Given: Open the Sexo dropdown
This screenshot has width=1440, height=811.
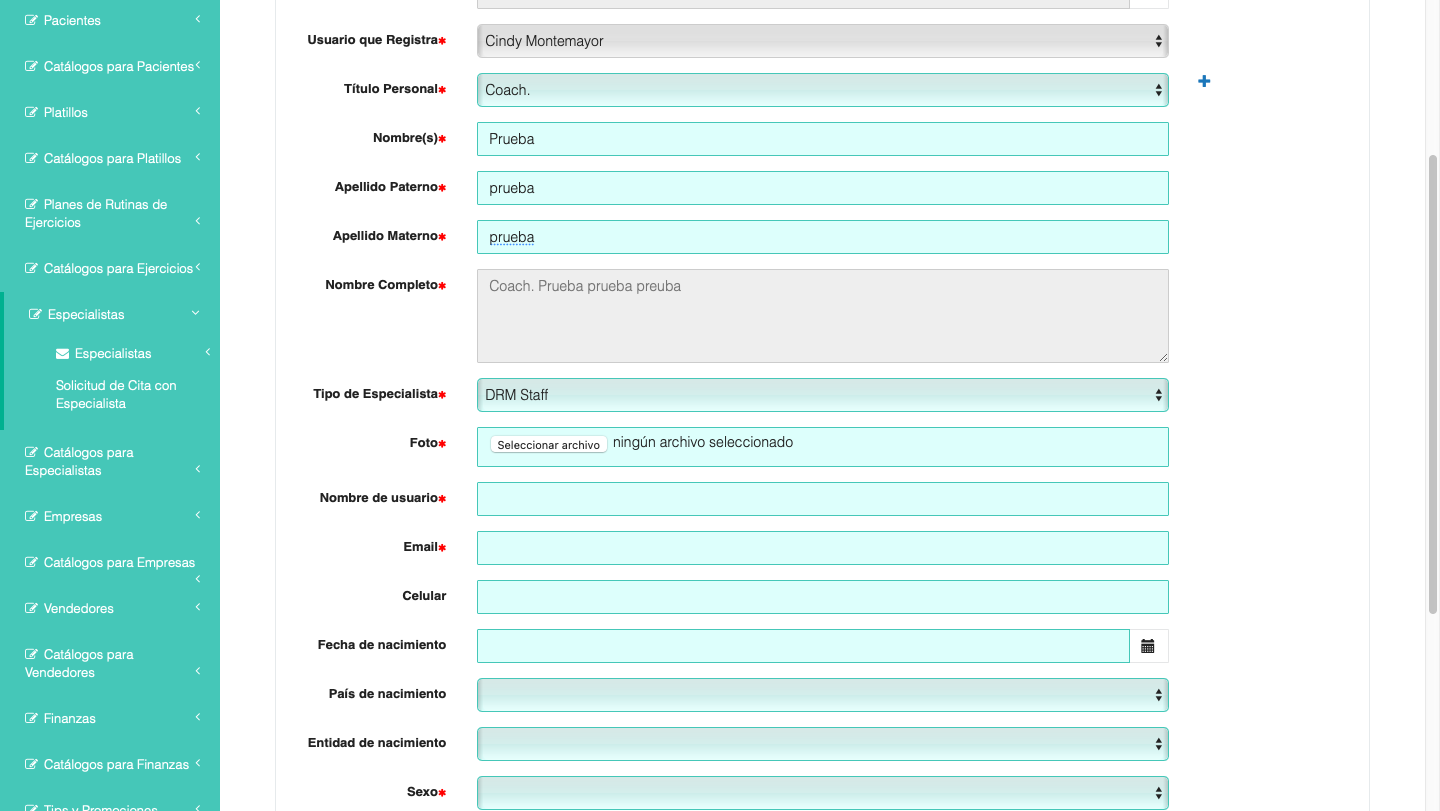Looking at the screenshot, I should 822,793.
